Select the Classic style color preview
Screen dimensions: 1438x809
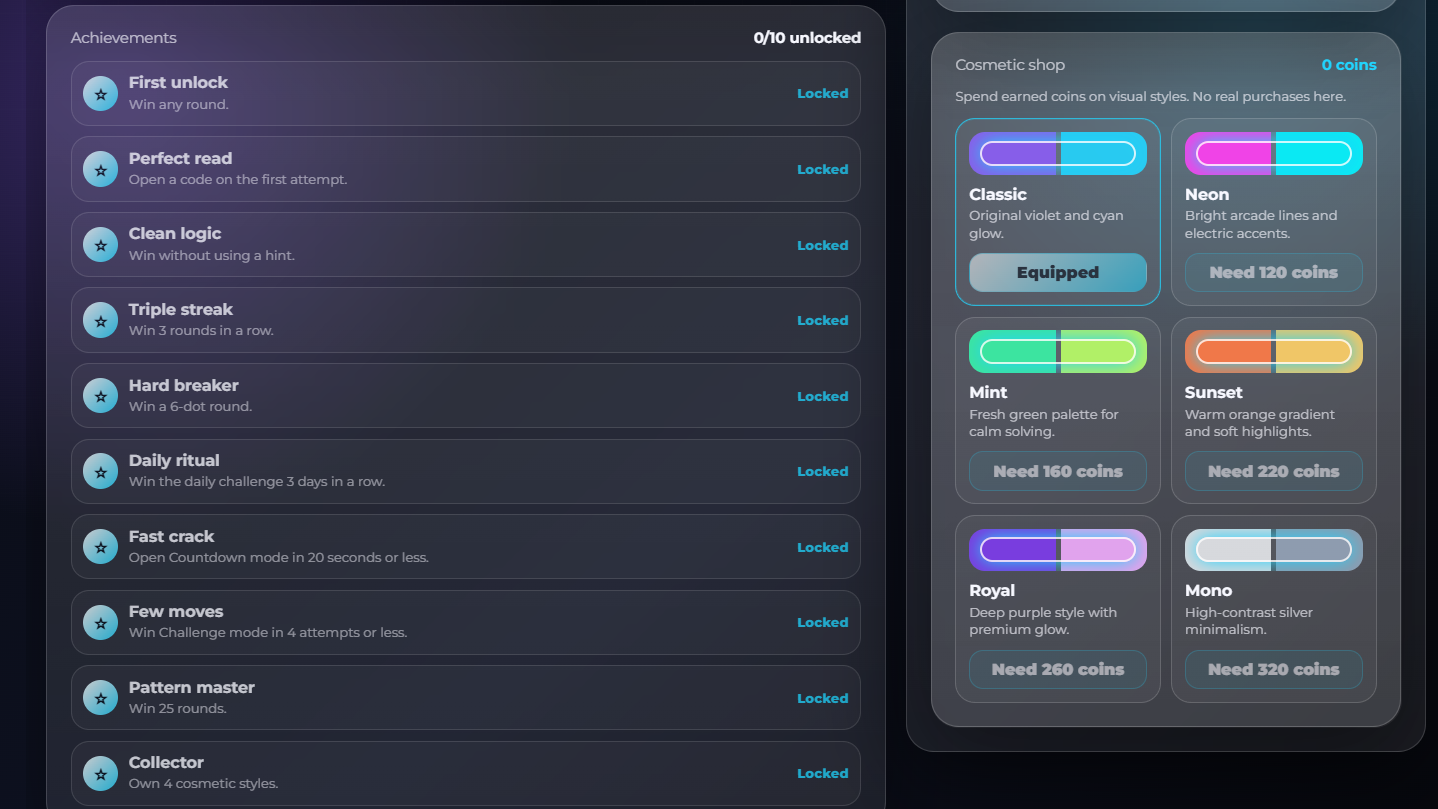click(x=1058, y=154)
